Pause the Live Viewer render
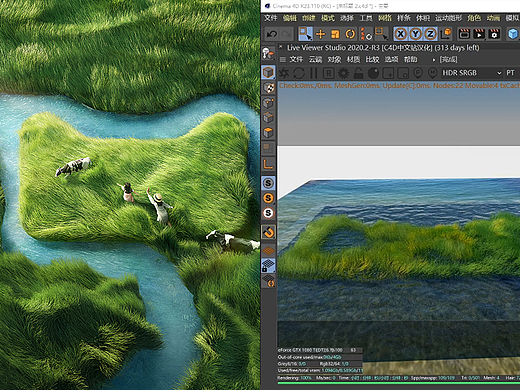 coord(314,73)
